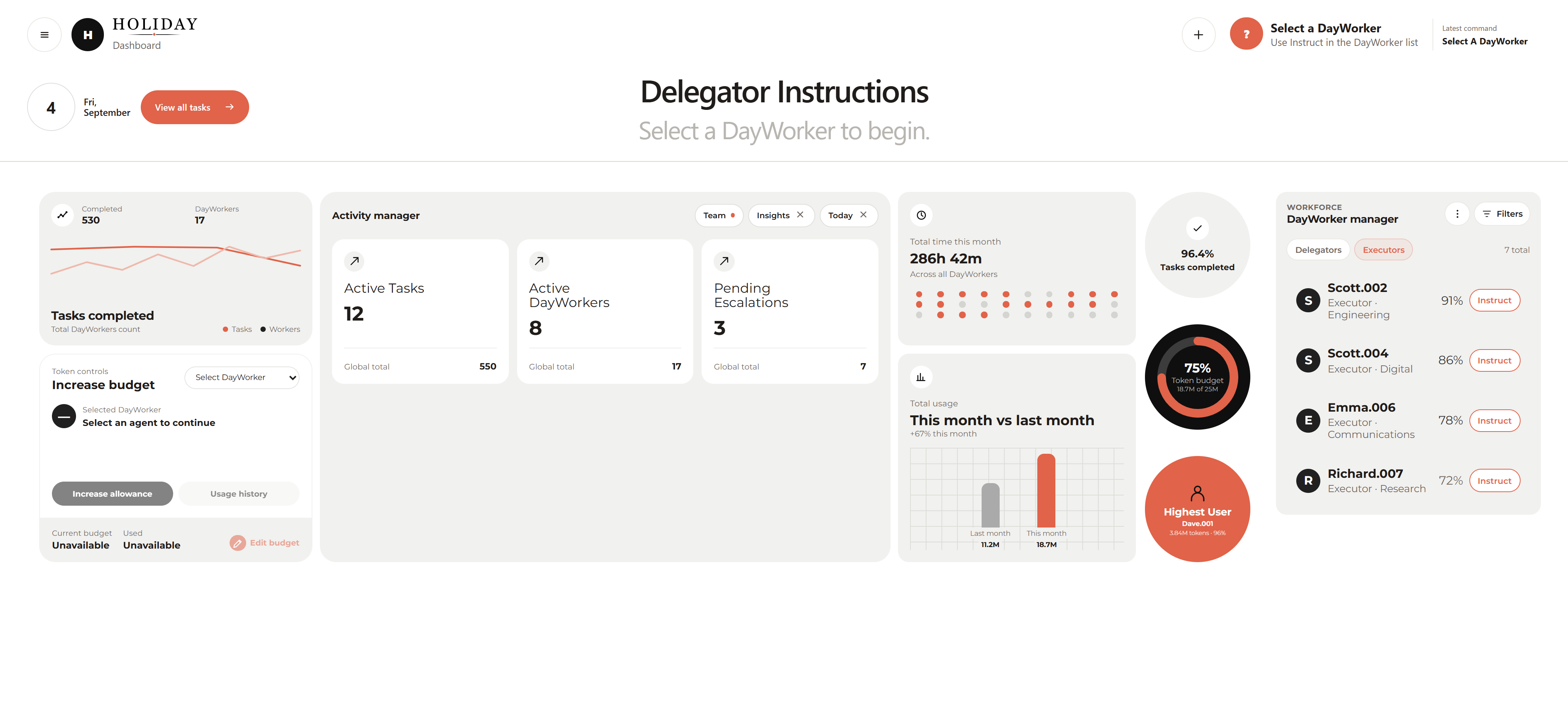
Task: Click the bar chart icon on usage card
Action: (x=921, y=377)
